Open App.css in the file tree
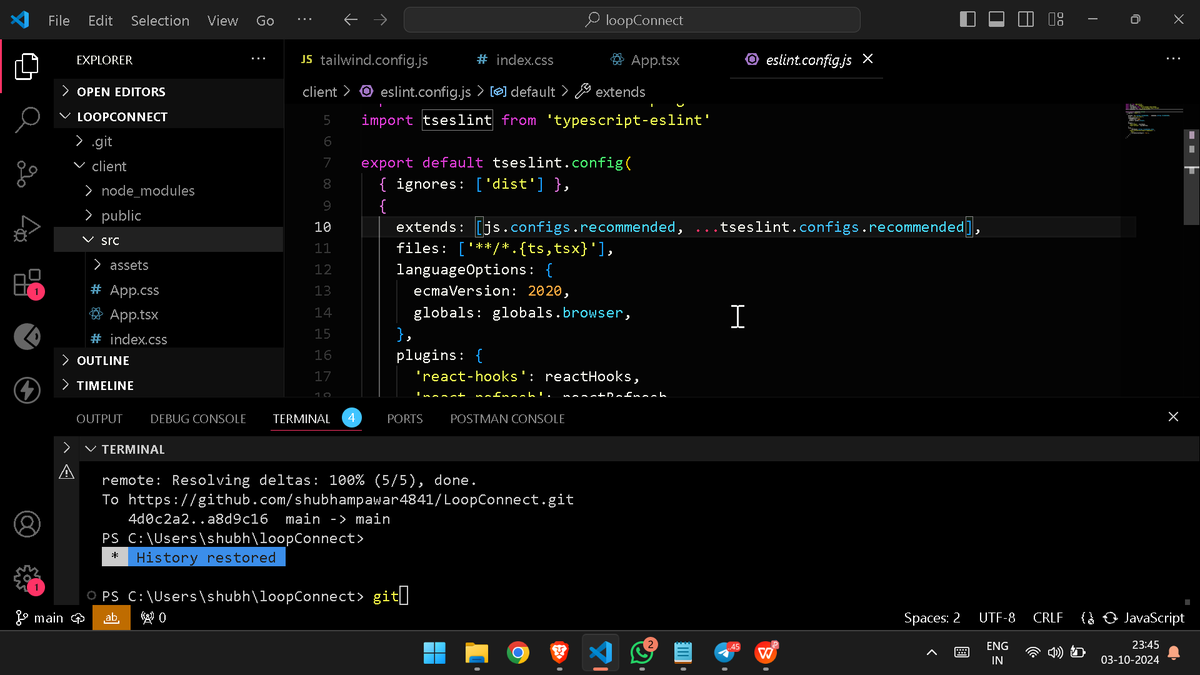1200x675 pixels. point(169,290)
